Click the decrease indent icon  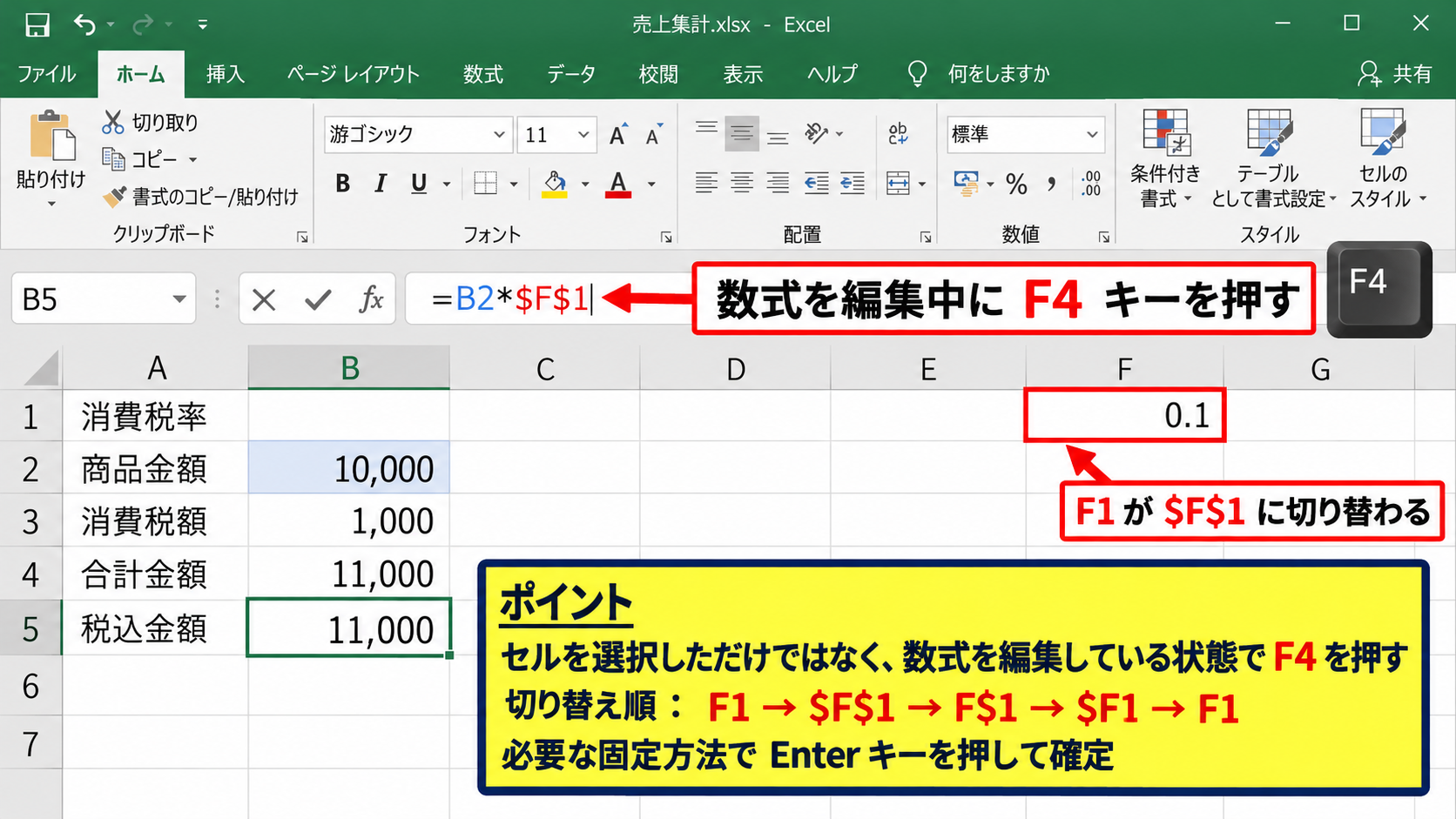pyautogui.click(x=816, y=184)
